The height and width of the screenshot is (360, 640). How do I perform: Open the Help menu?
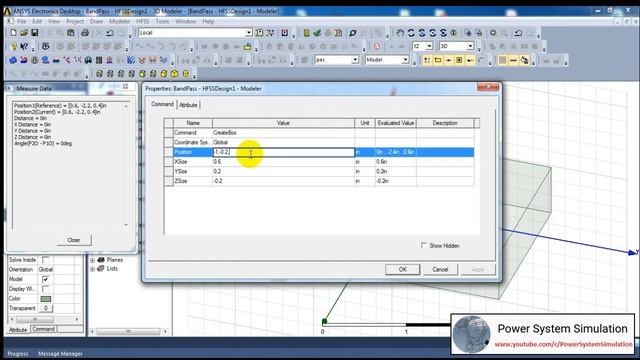click(x=208, y=21)
